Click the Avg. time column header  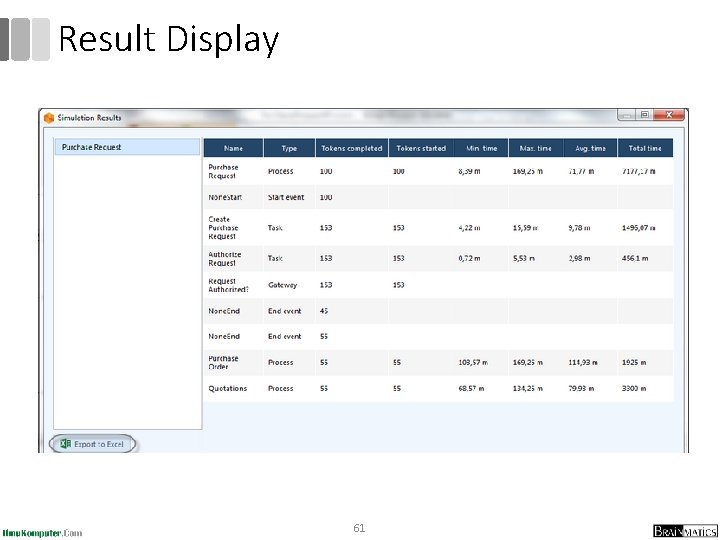[591, 148]
